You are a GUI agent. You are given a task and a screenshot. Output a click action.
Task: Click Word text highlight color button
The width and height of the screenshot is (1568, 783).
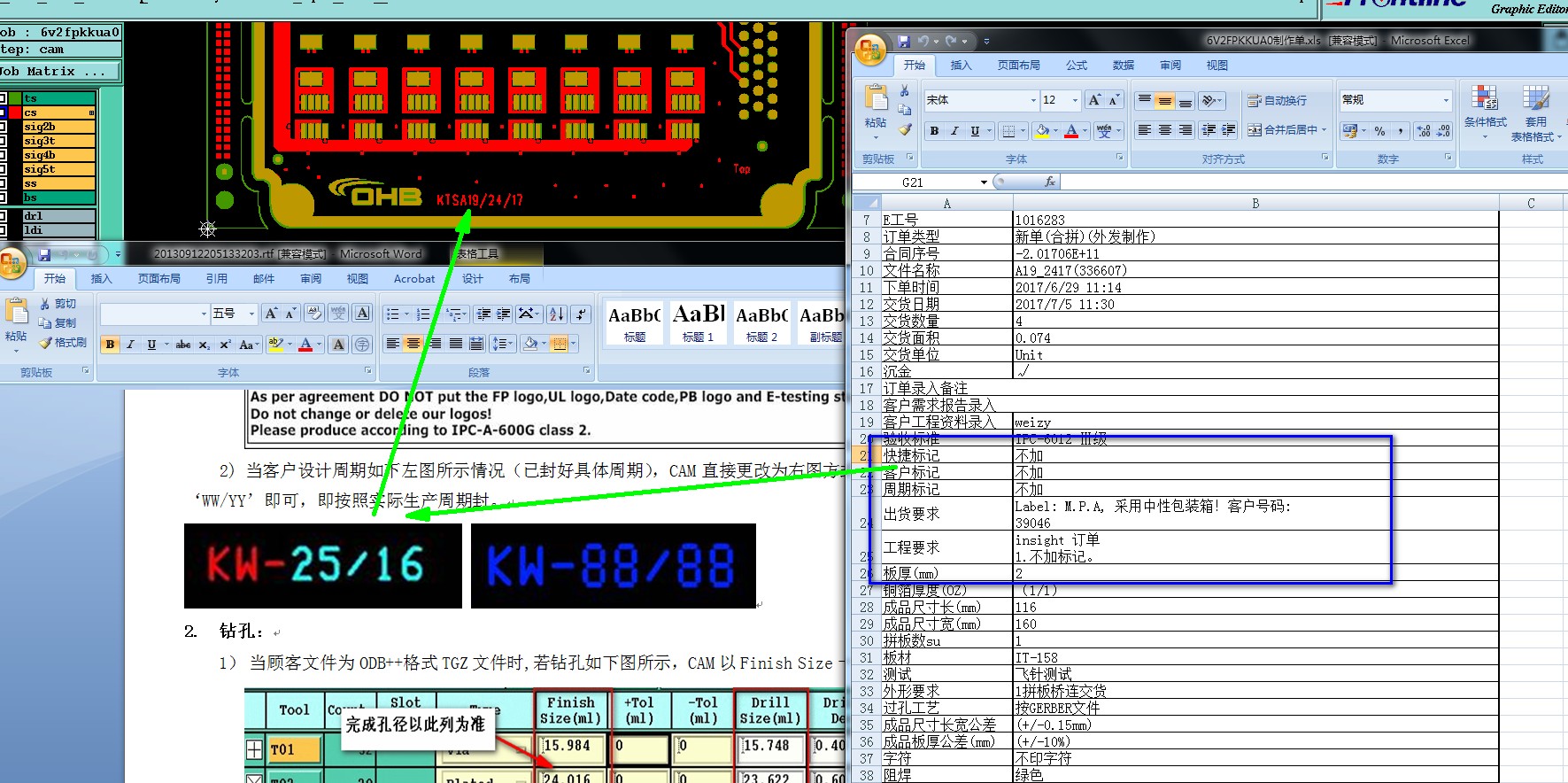click(275, 345)
